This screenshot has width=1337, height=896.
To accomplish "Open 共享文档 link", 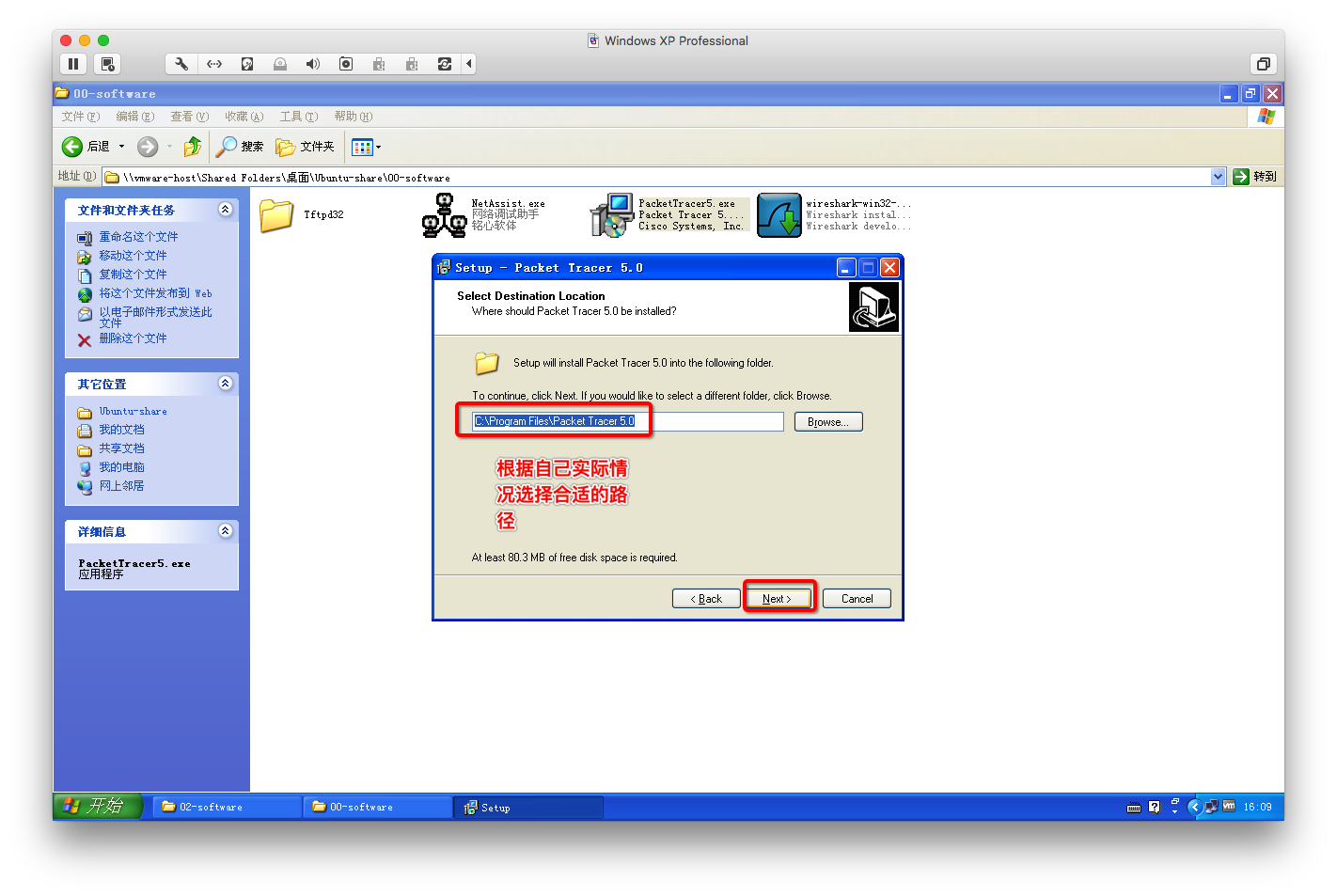I will coord(121,448).
